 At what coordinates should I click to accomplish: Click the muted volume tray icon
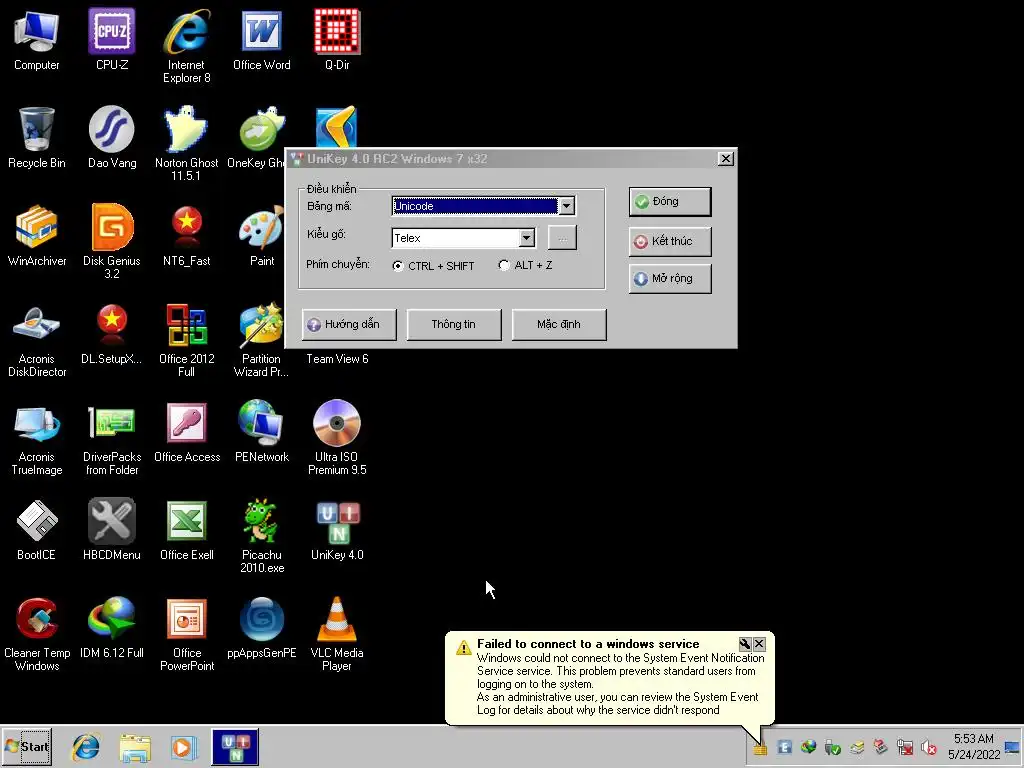929,747
